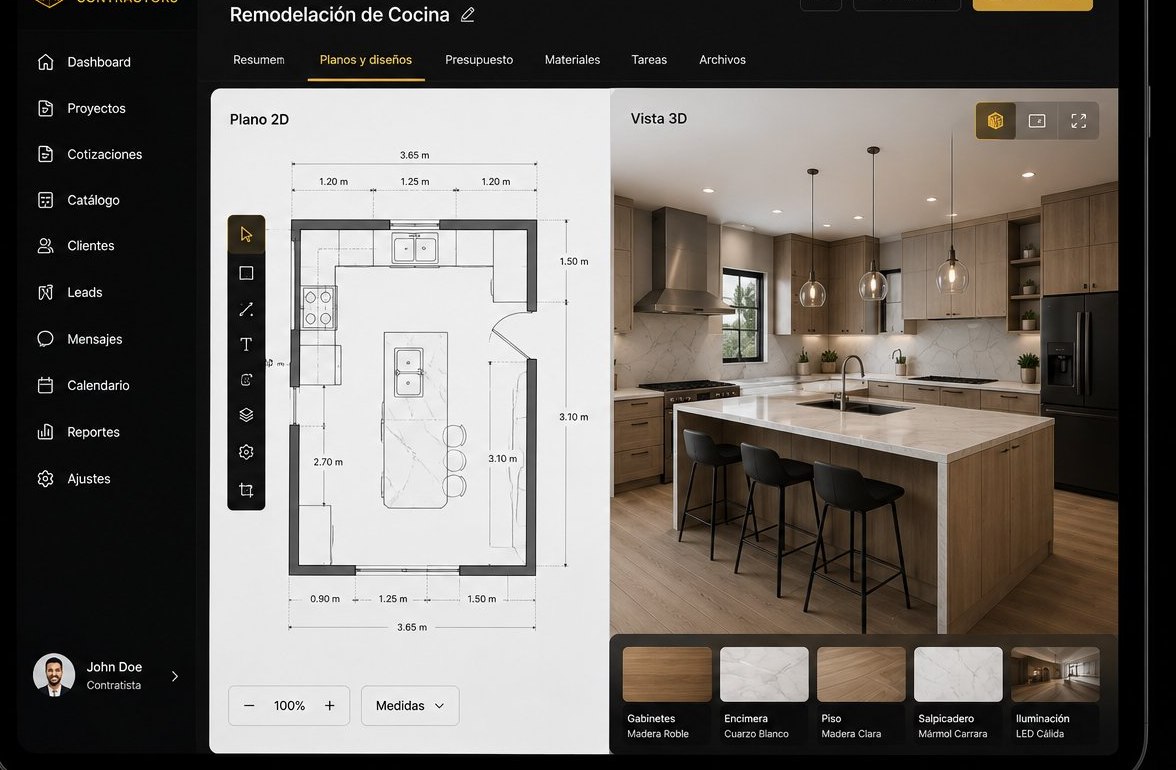Select the pointer selection tool
Viewport: 1176px width, 770px height.
246,235
